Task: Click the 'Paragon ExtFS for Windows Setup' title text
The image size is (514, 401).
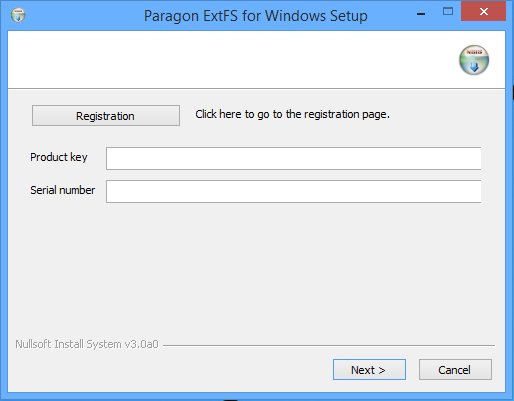Action: tap(256, 16)
